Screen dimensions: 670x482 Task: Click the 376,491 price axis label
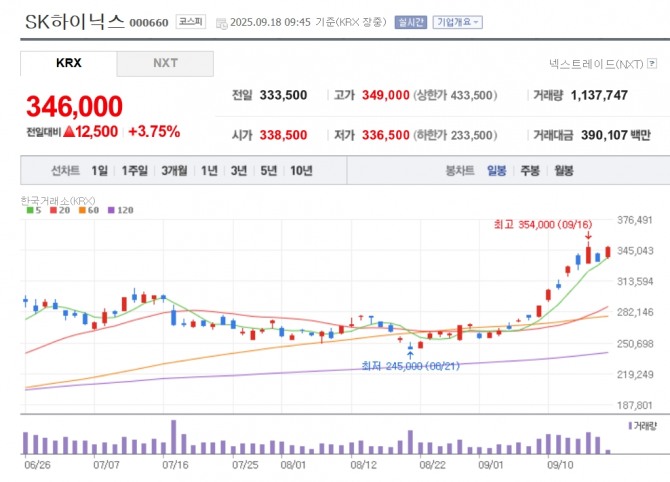(x=635, y=220)
